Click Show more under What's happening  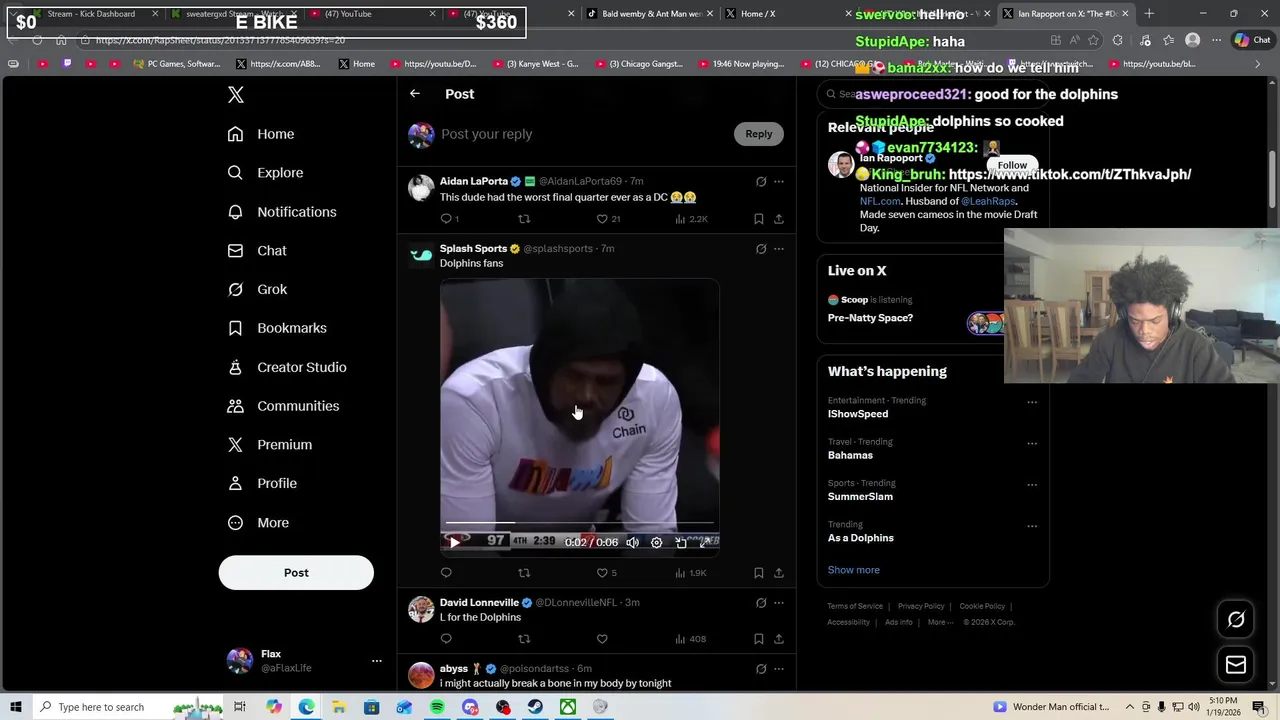point(854,570)
